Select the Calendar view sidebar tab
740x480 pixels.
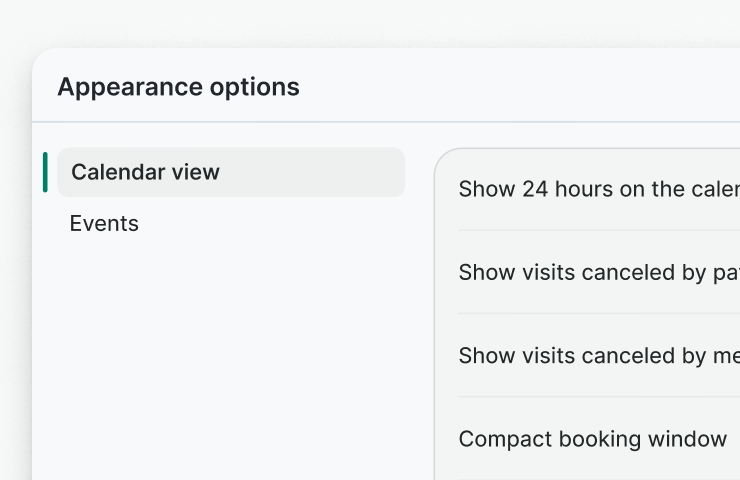click(145, 172)
